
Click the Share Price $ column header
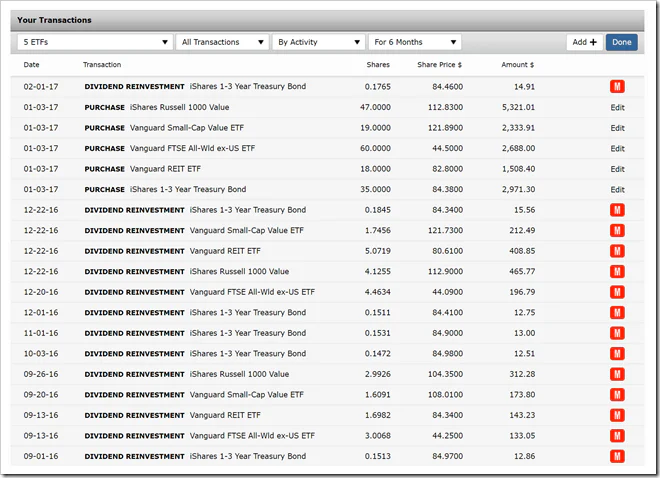click(x=439, y=65)
